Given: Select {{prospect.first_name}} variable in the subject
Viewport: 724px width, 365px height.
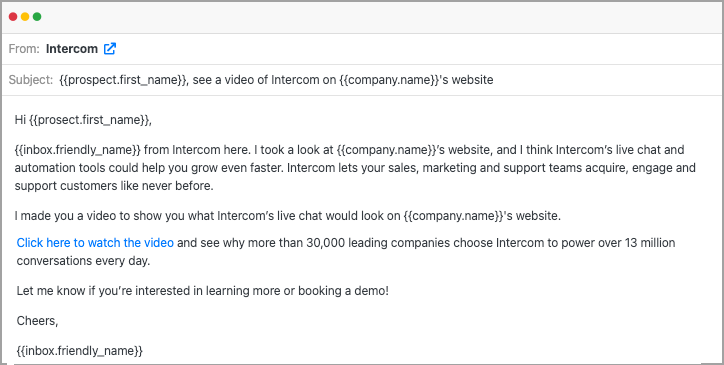Looking at the screenshot, I should coord(123,80).
